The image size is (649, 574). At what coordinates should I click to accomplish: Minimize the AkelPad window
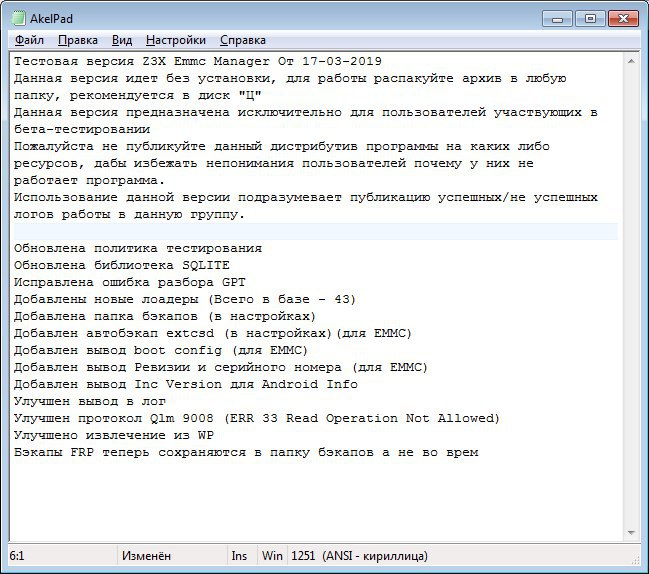pos(558,19)
